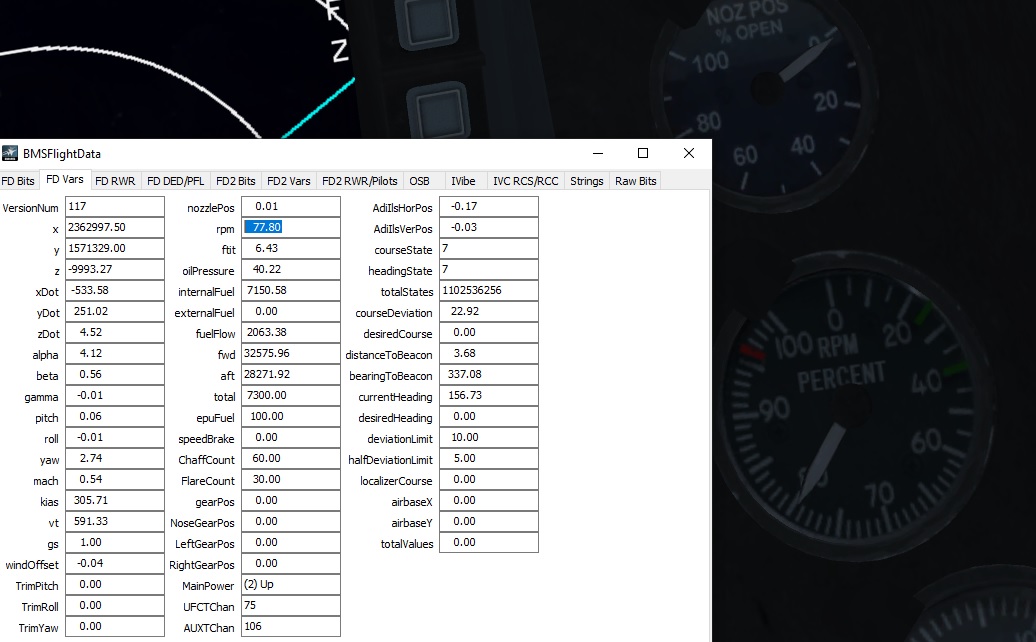Click the distanceToBeacon field showing 3.68
This screenshot has height=642, width=1036.
(489, 353)
